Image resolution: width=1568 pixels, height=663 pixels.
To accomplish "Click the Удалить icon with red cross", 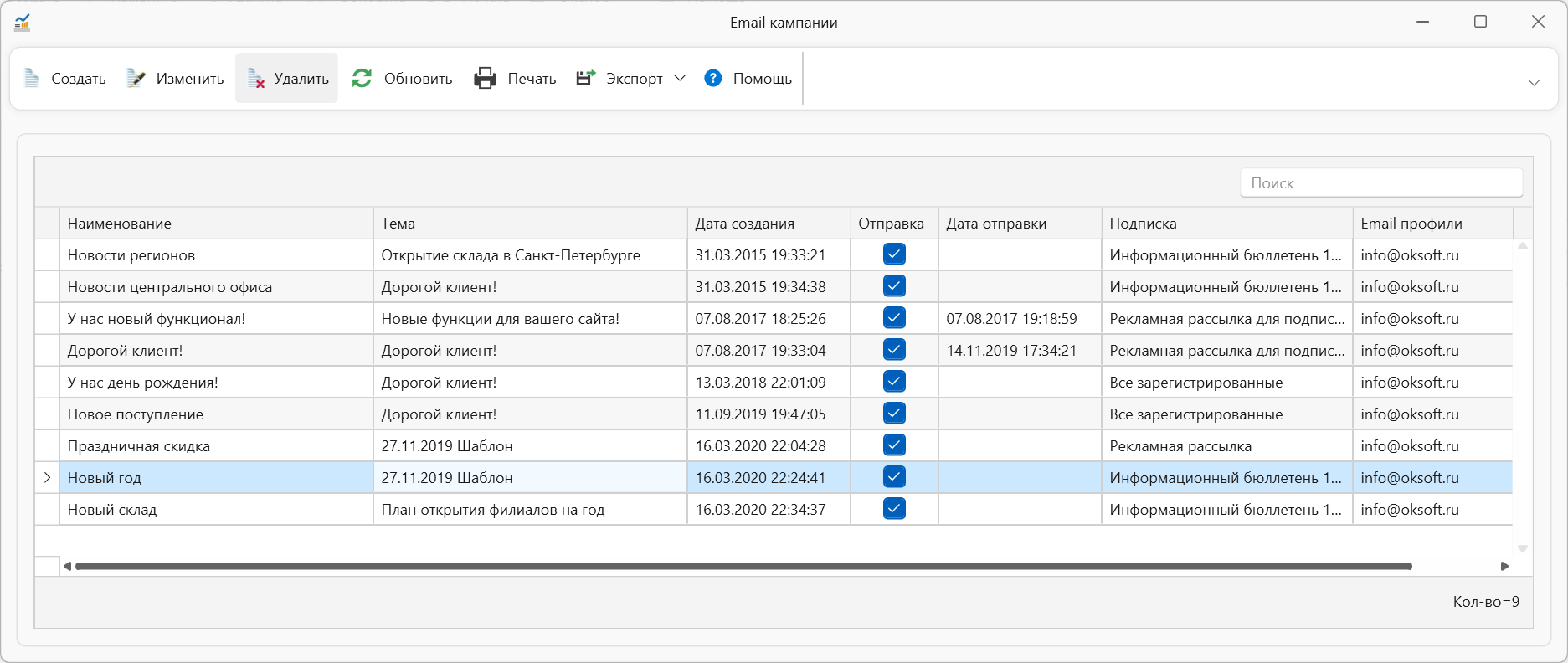I will click(256, 79).
